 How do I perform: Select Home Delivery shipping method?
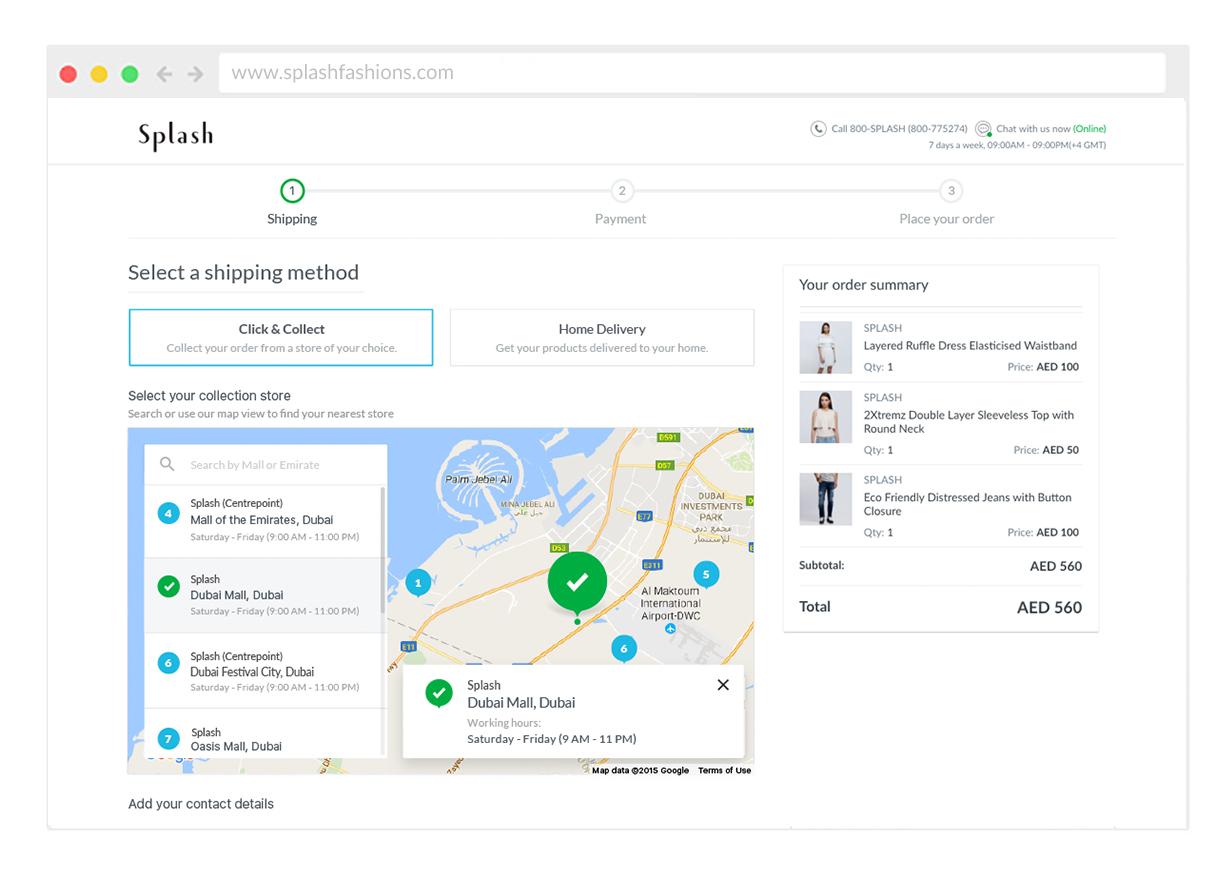[x=601, y=337]
